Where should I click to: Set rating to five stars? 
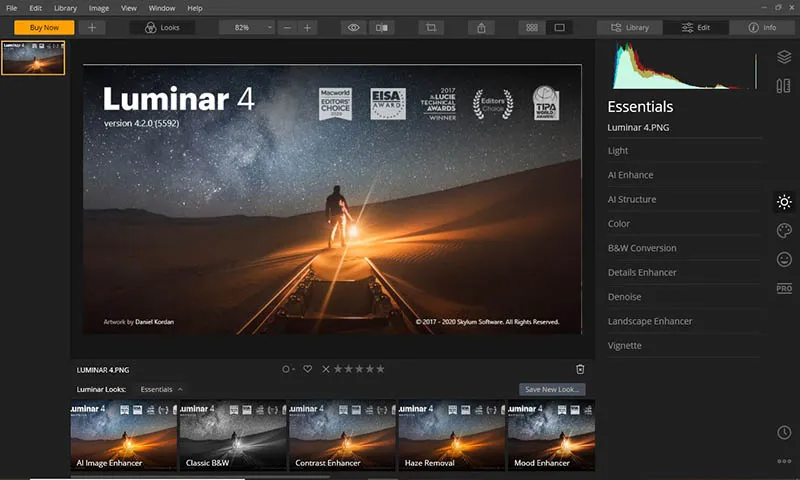pos(380,369)
